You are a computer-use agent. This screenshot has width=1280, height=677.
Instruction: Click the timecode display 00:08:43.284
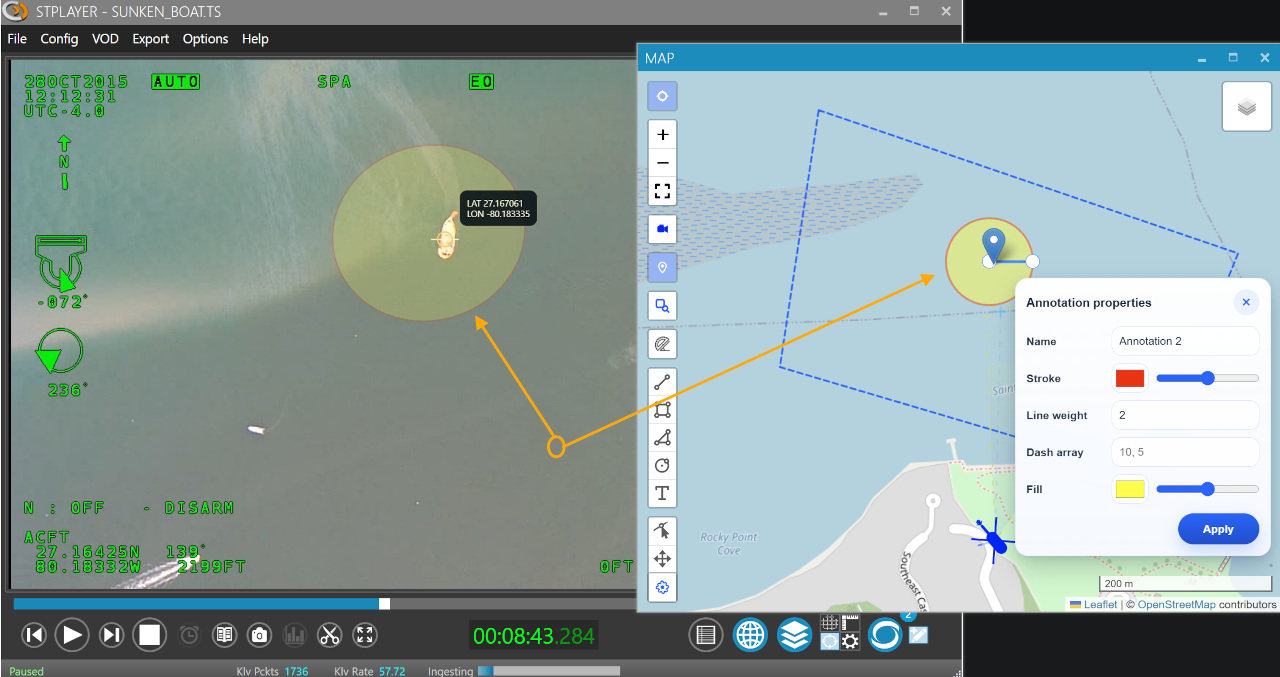click(x=533, y=635)
